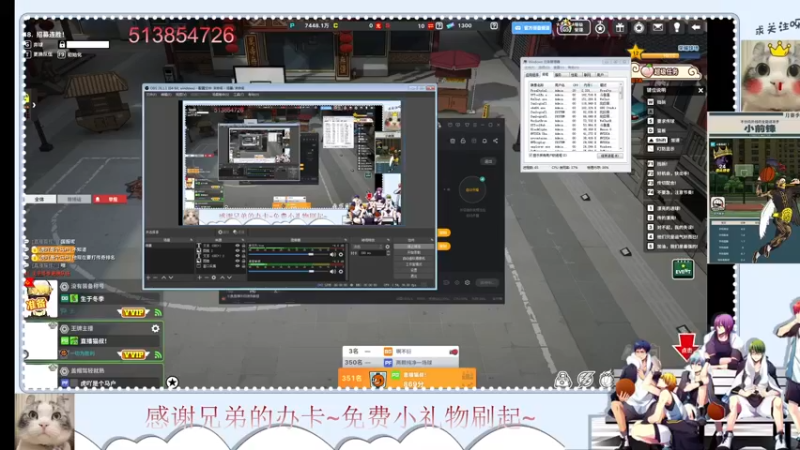Open 帮助 menu in OBS menu bar
800x450 pixels.
[x=253, y=94]
